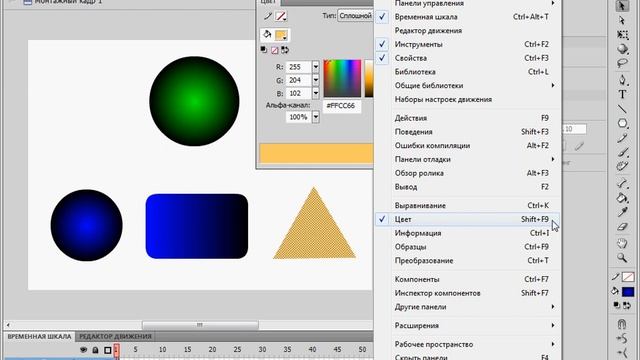The image size is (640, 360).
Task: Select the Bone tool
Action: tap(622, 183)
